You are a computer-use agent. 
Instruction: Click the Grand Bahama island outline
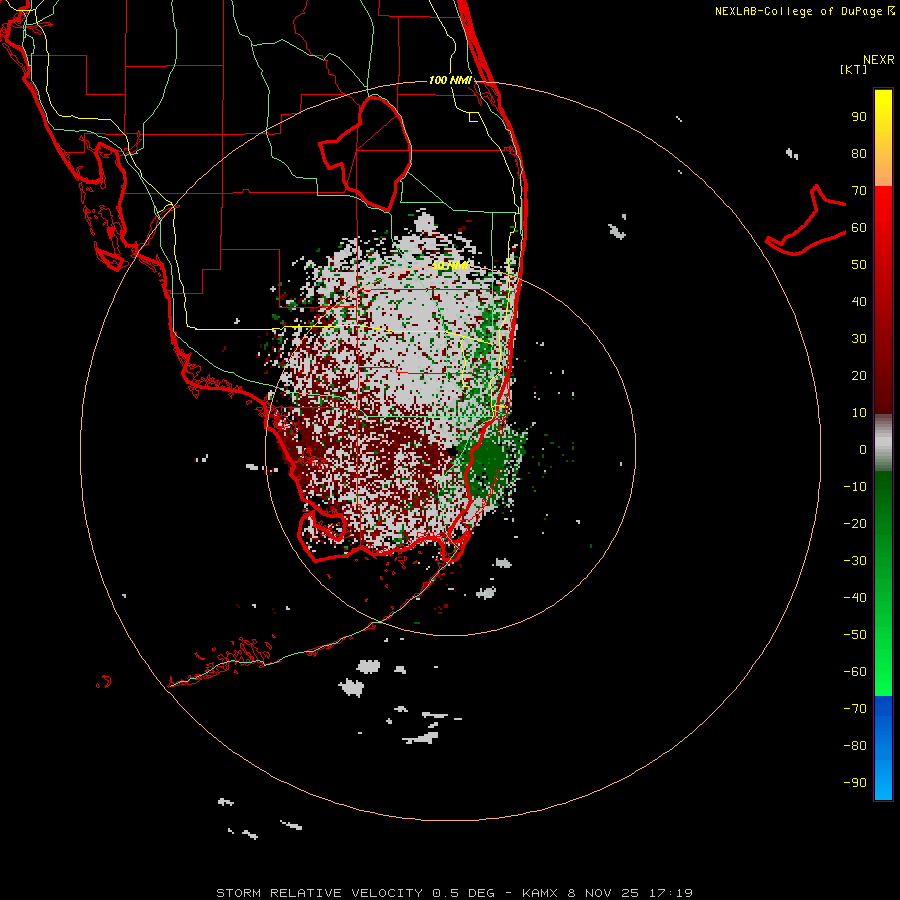point(806,220)
